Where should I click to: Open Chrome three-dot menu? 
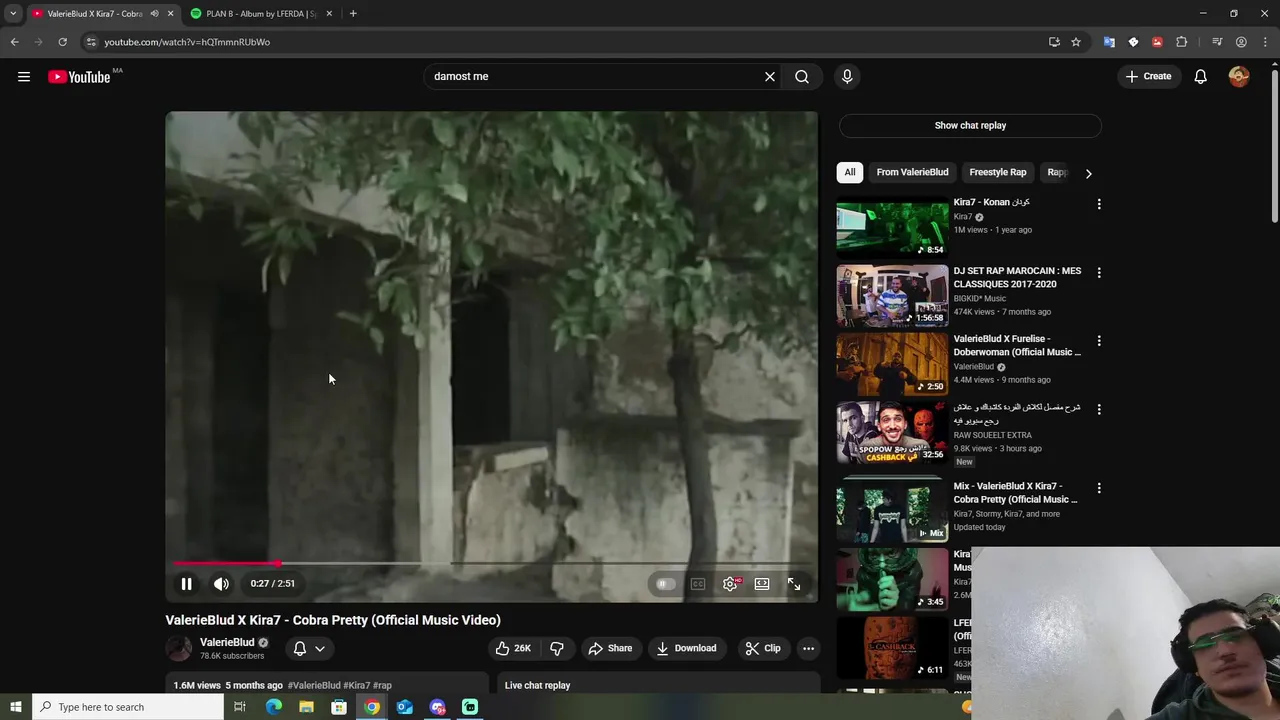1265,42
